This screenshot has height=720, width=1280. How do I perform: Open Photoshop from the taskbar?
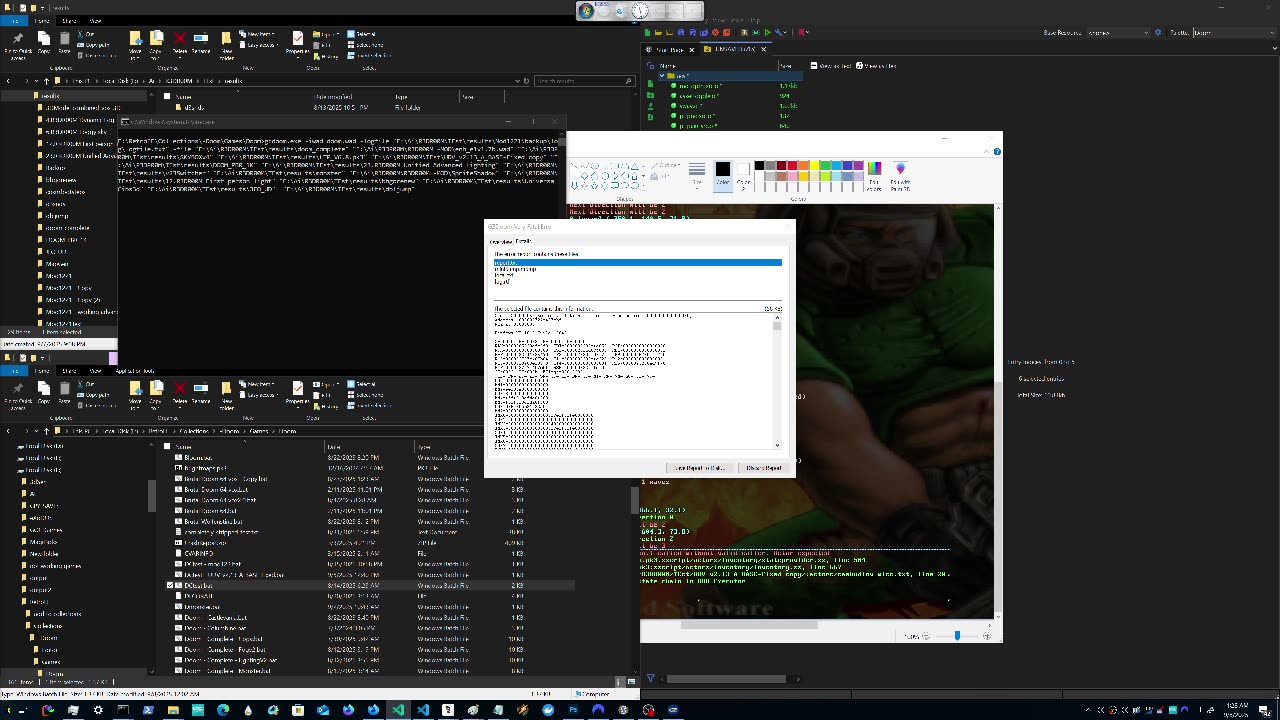(573, 710)
